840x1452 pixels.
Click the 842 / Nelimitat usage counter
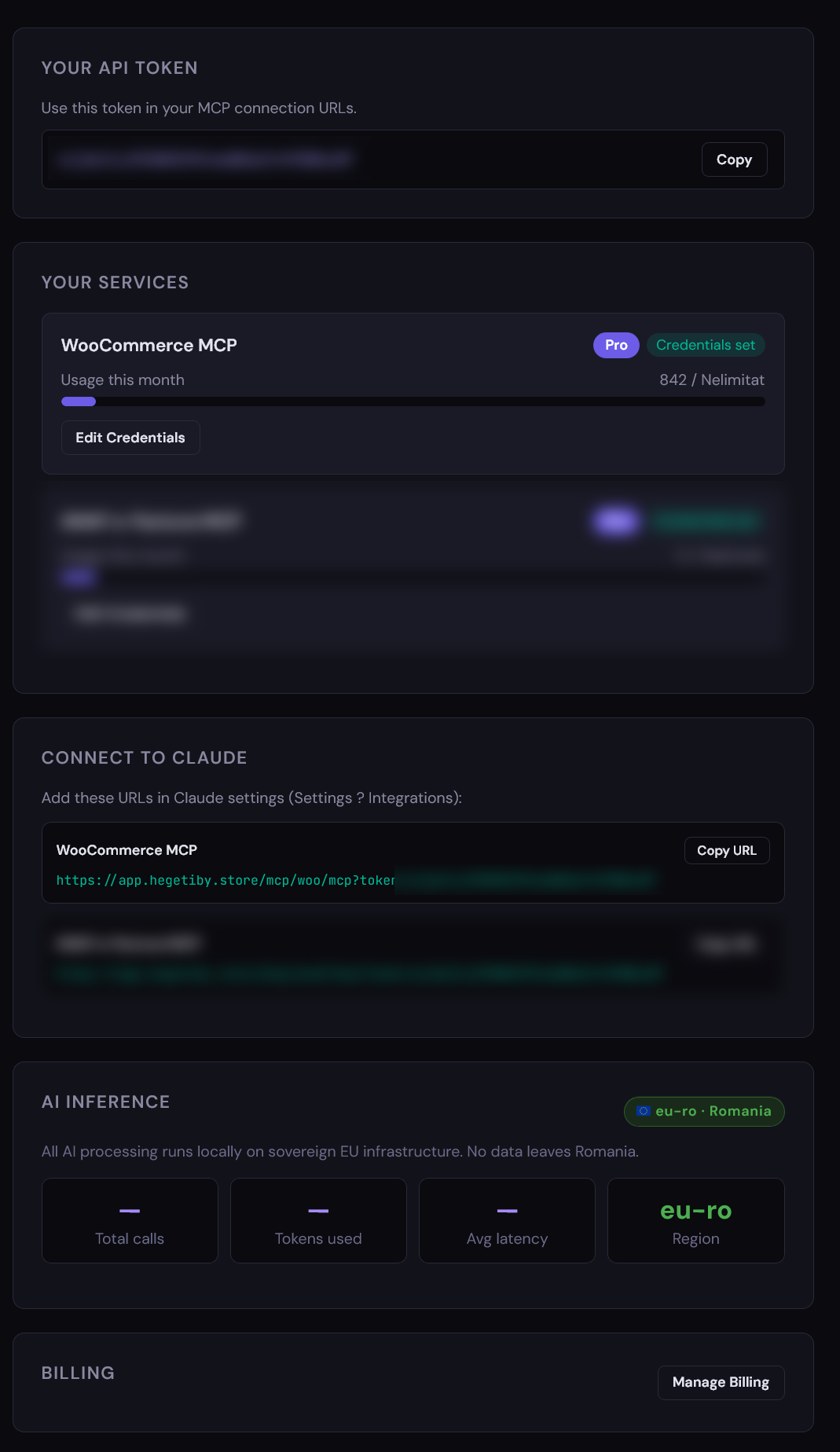(x=711, y=379)
